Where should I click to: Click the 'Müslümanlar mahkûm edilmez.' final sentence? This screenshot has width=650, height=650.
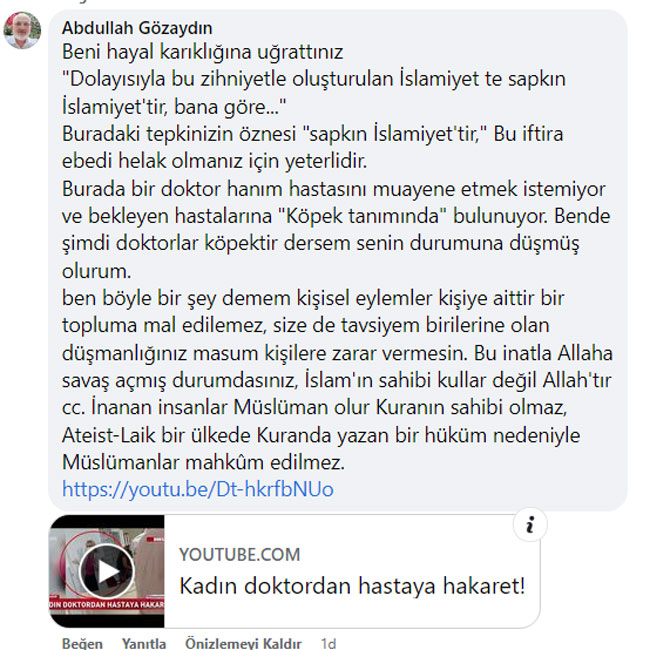[203, 462]
